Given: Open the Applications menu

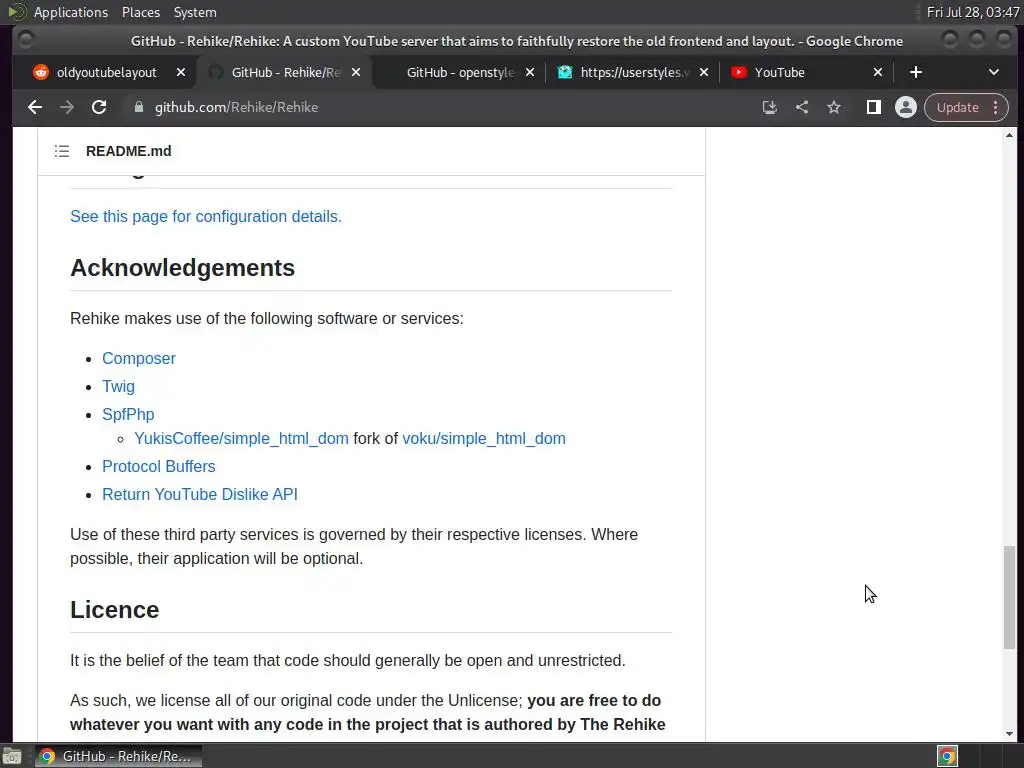Looking at the screenshot, I should pos(71,12).
